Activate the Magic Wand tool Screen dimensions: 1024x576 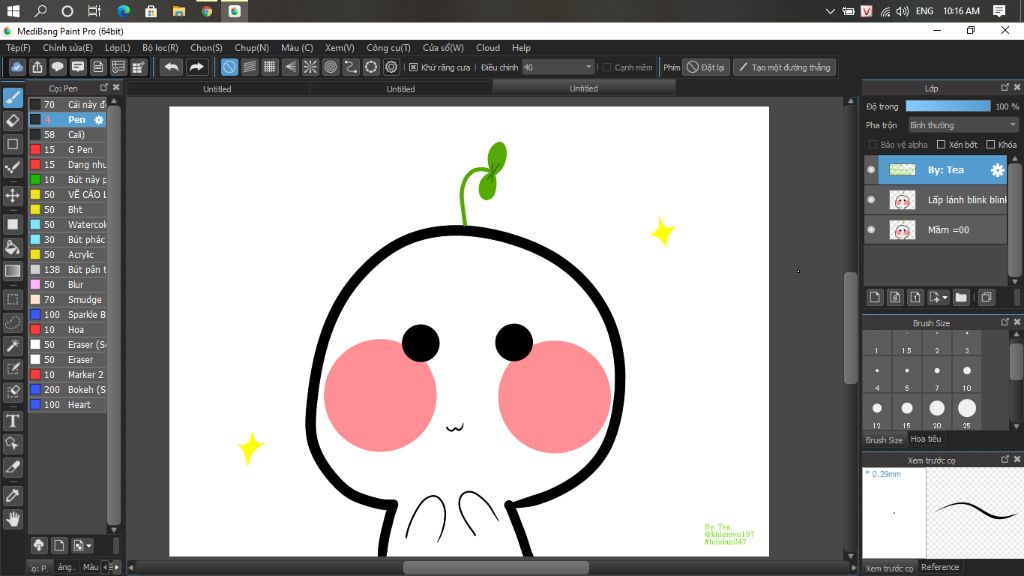click(12, 345)
